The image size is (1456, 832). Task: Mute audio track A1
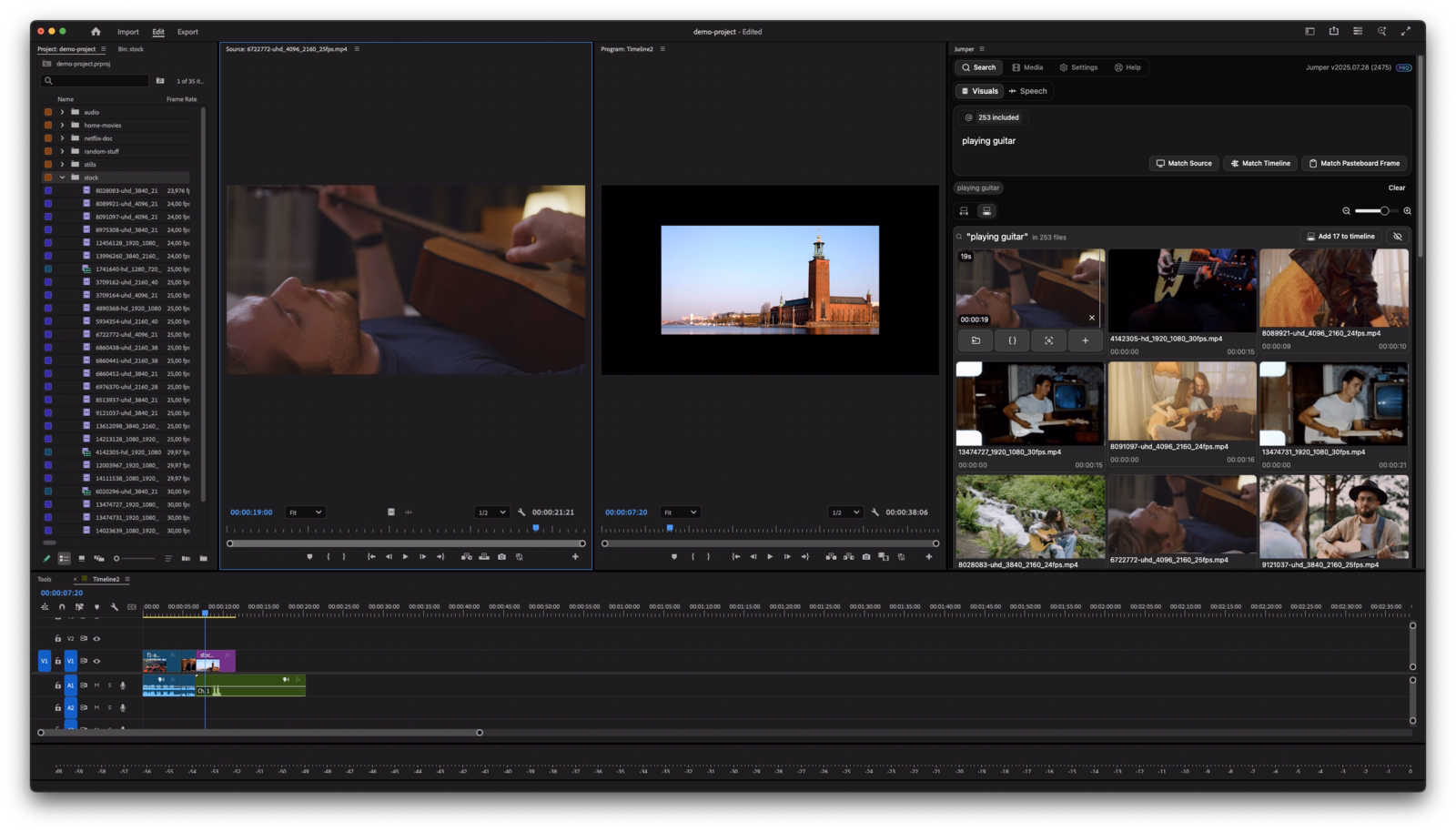click(96, 685)
